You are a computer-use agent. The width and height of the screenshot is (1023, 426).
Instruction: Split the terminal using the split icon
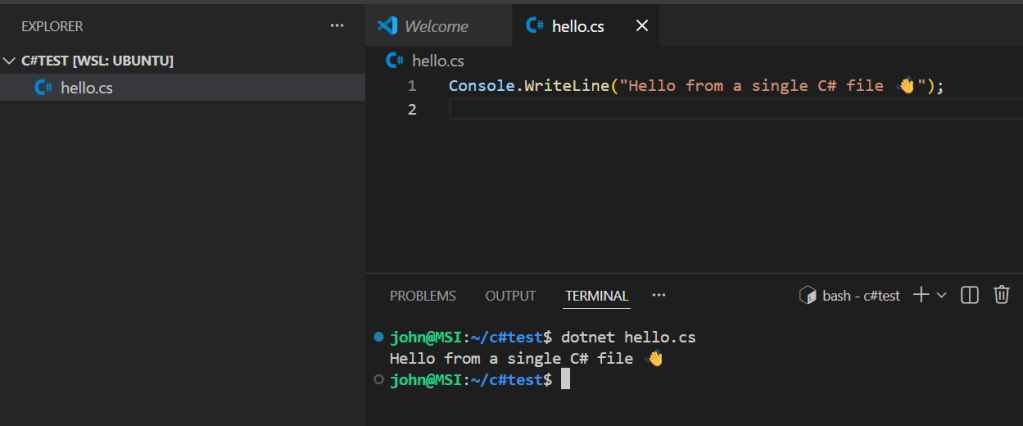tap(969, 295)
